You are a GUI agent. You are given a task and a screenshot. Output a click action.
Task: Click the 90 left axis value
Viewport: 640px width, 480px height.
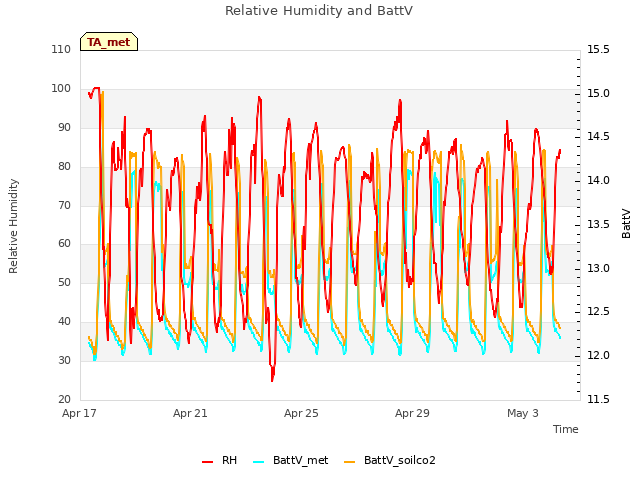point(64,127)
